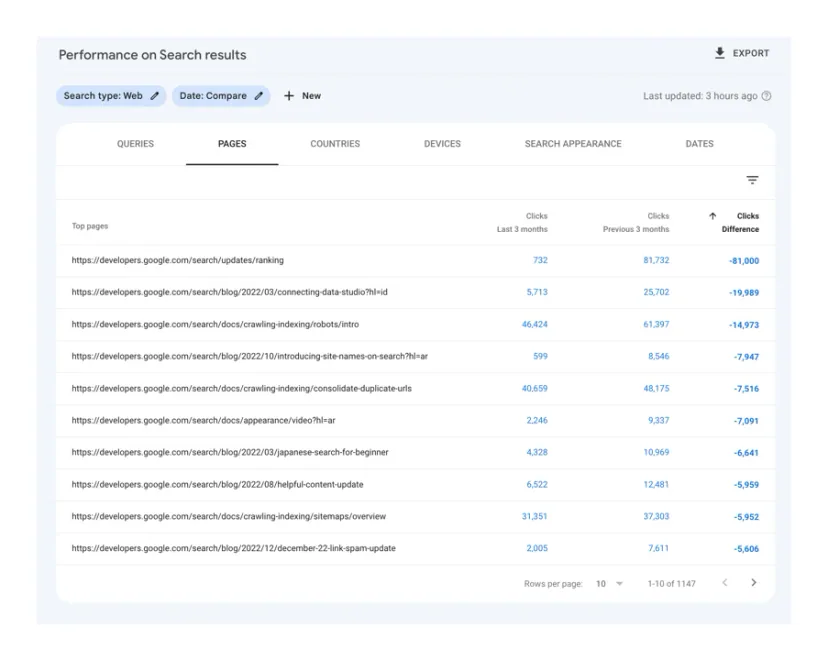Open the Devices tab
Image resolution: width=828 pixels, height=661 pixels.
[x=442, y=144]
